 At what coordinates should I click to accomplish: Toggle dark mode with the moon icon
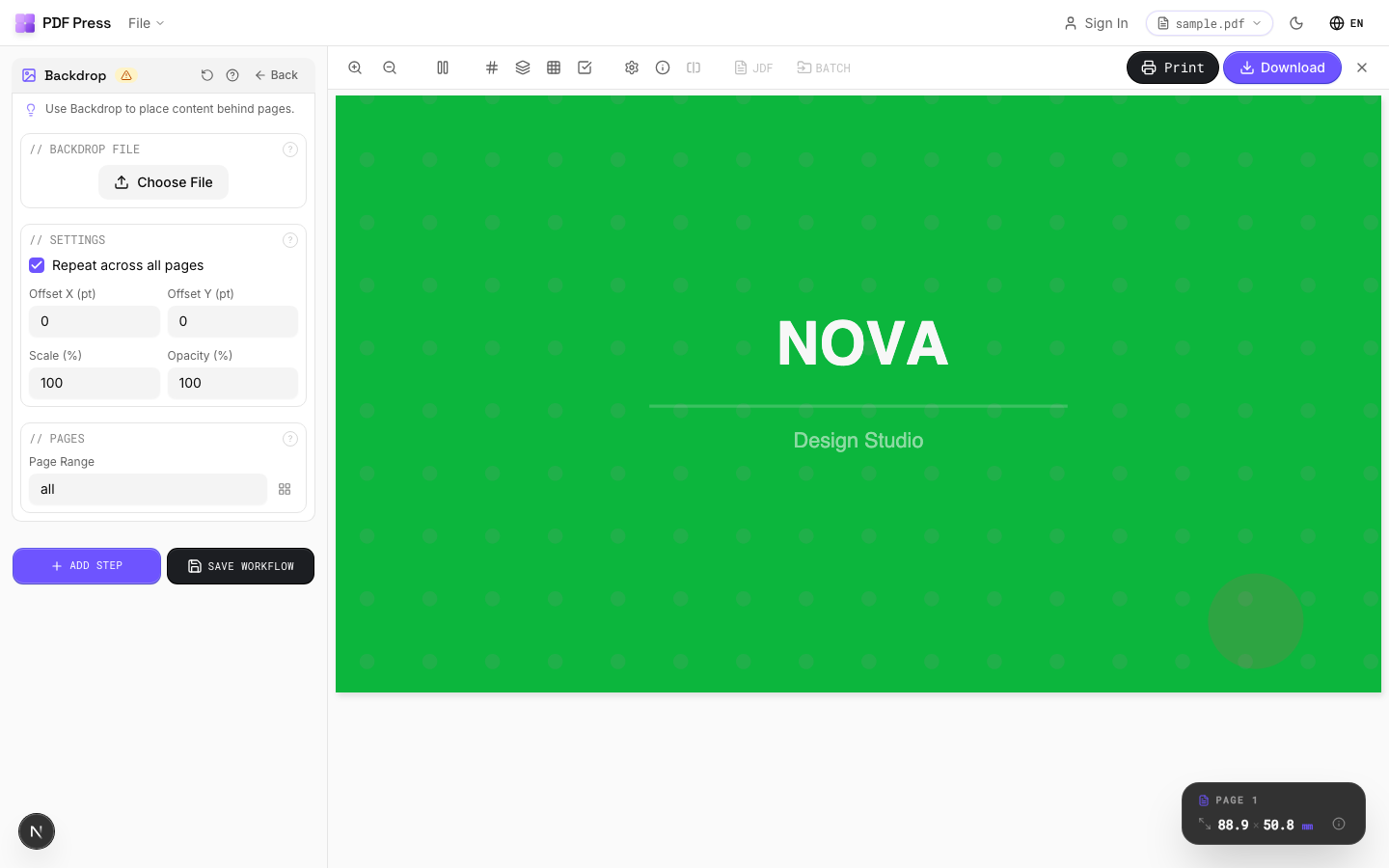1296,23
